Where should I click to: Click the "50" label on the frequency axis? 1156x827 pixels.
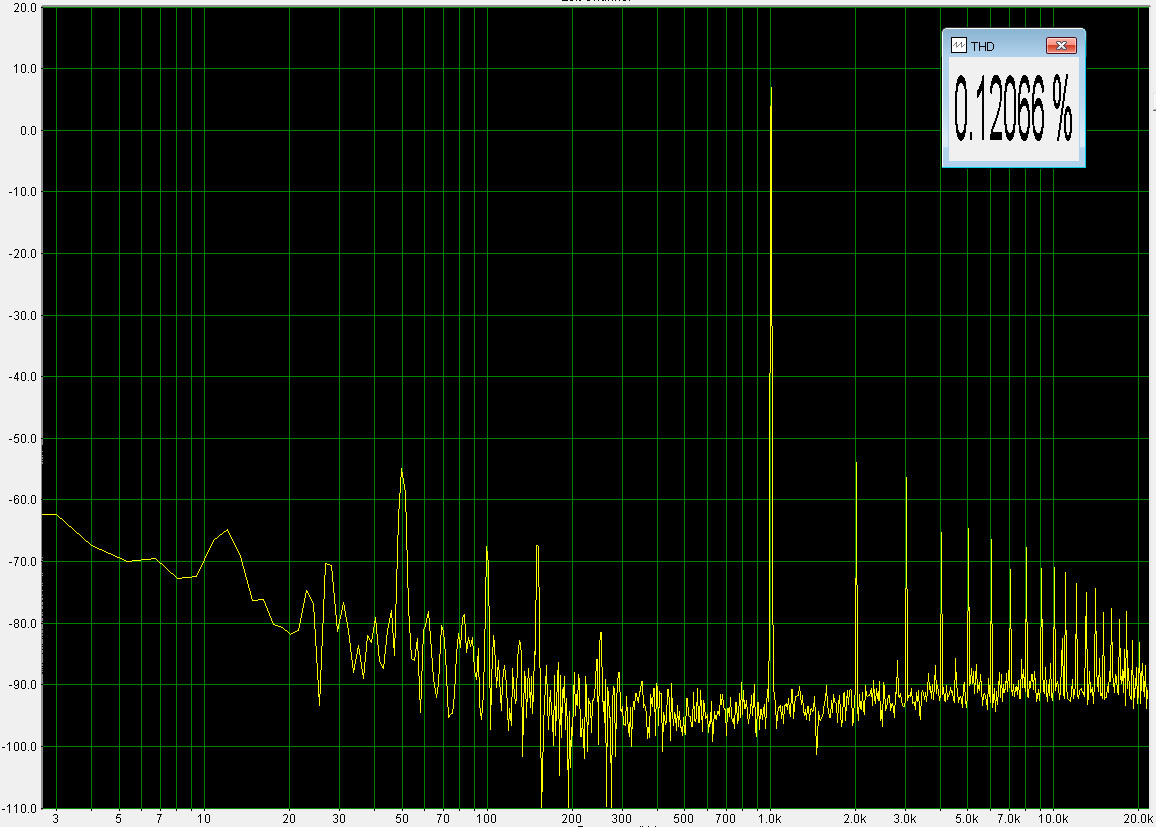[402, 818]
